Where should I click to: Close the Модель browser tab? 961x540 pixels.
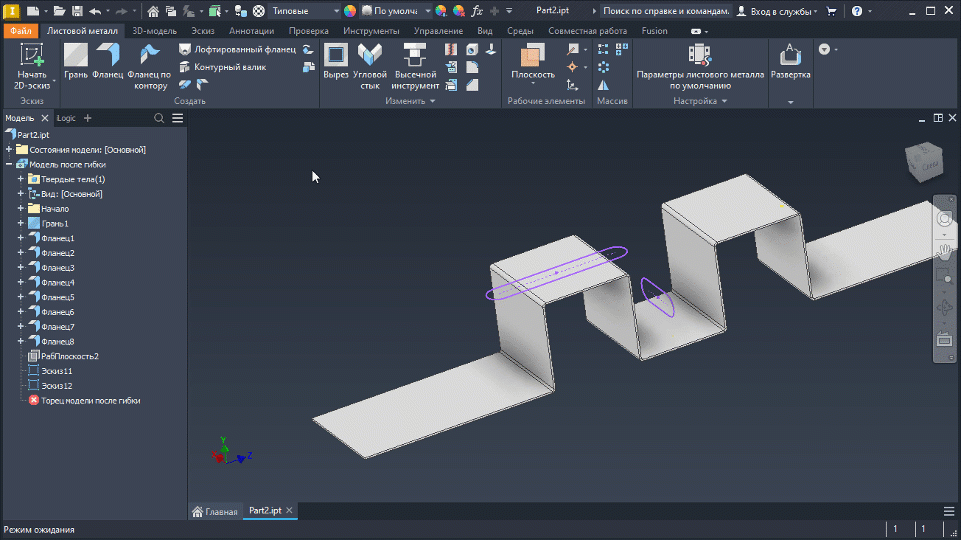pyautogui.click(x=45, y=118)
